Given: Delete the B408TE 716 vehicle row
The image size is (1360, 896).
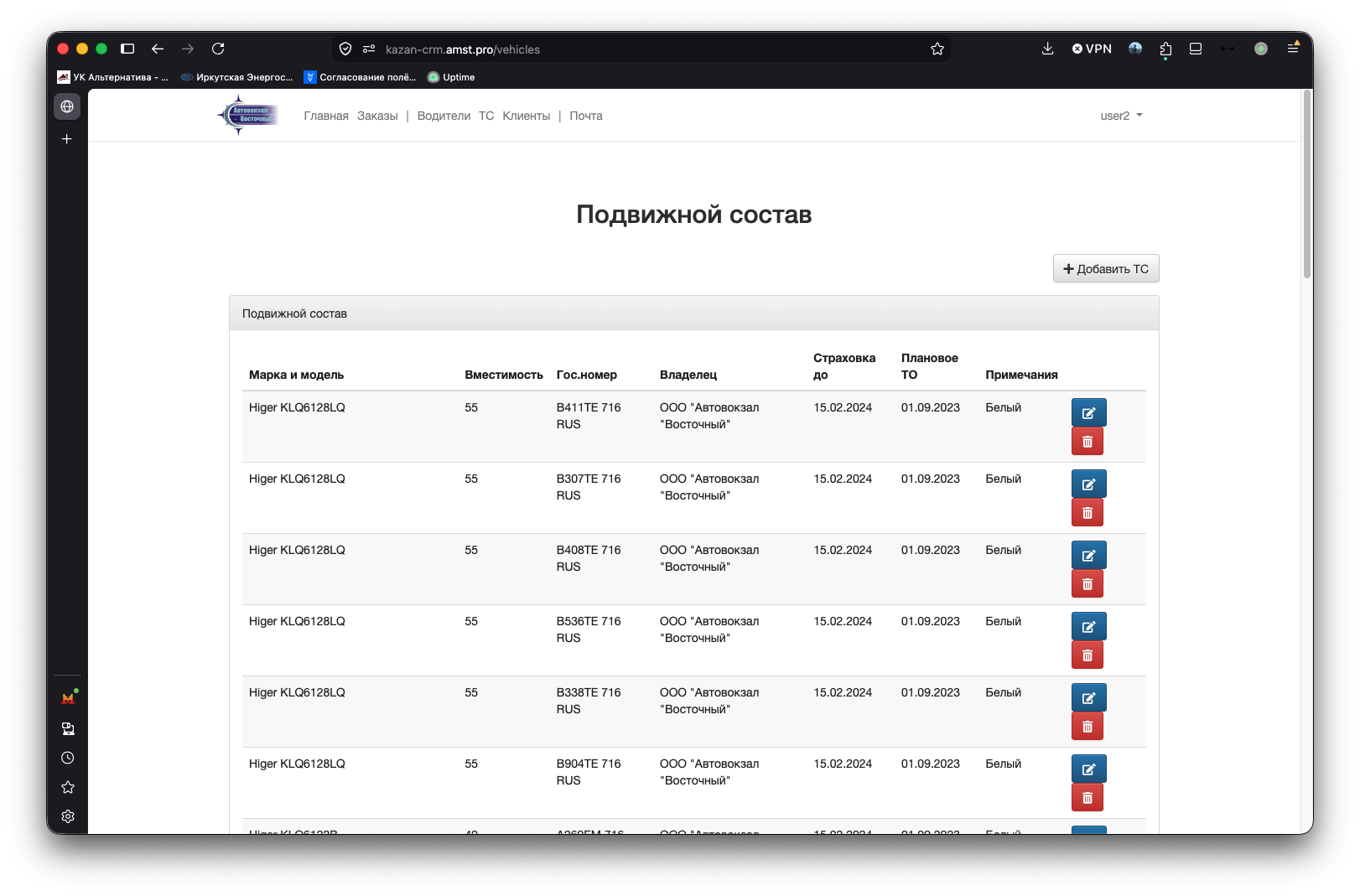Looking at the screenshot, I should pos(1087,584).
